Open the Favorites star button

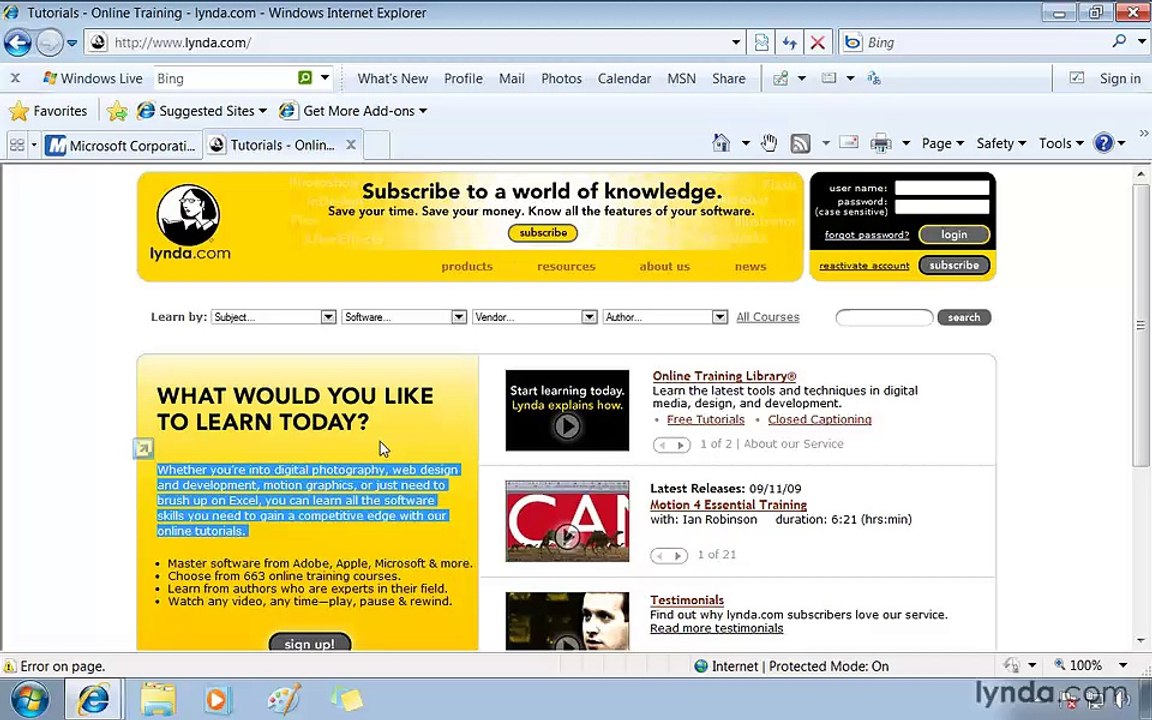coord(48,111)
